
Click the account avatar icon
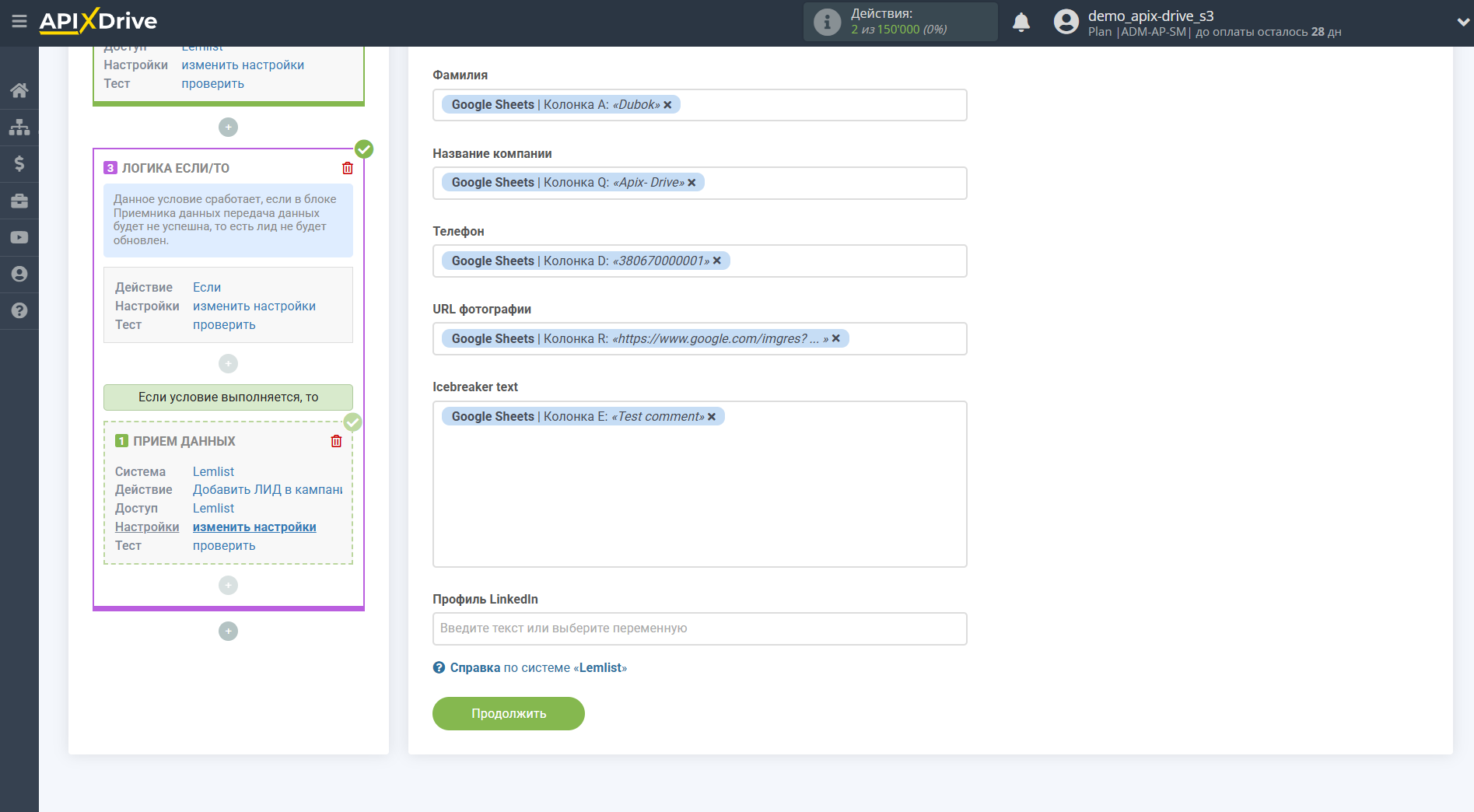(x=1066, y=22)
